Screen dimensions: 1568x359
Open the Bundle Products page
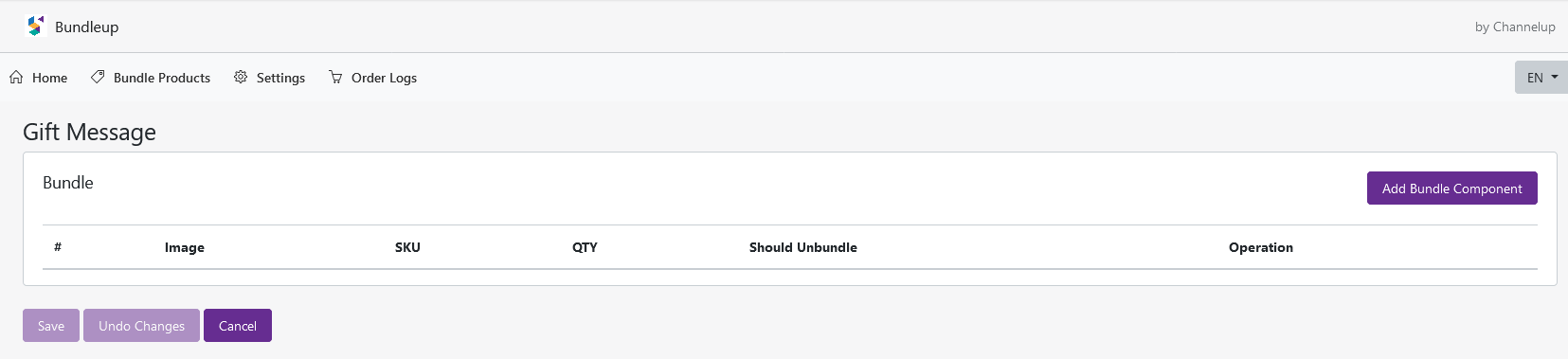pos(151,78)
